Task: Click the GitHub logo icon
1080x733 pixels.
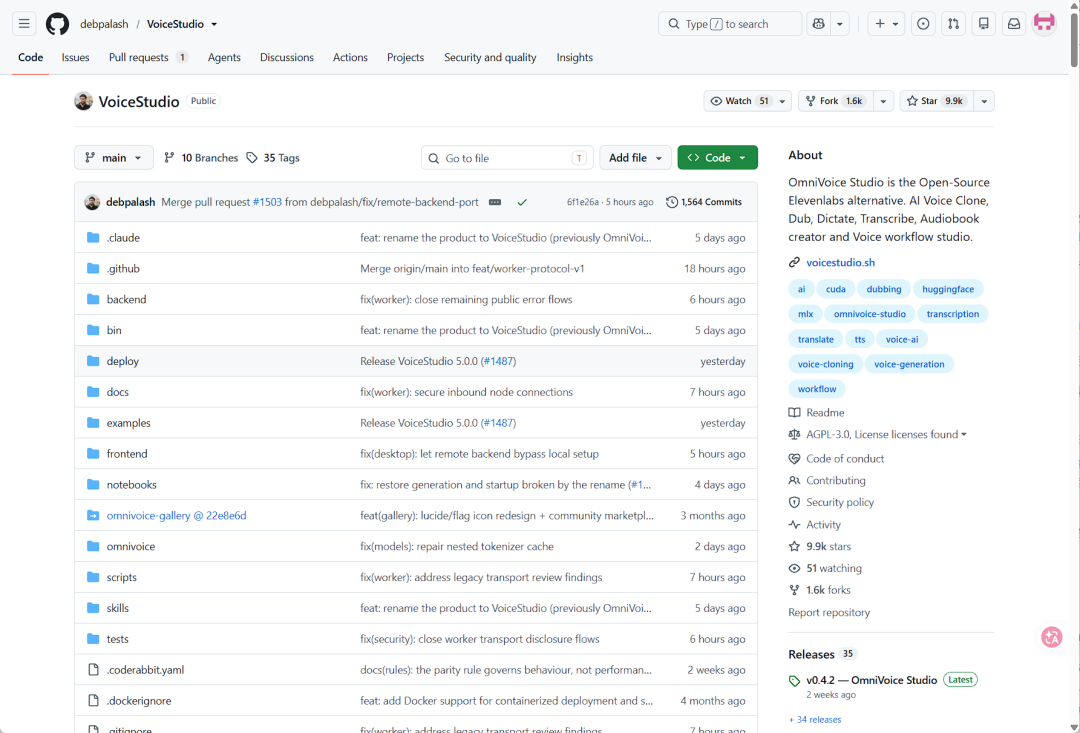Action: [57, 24]
